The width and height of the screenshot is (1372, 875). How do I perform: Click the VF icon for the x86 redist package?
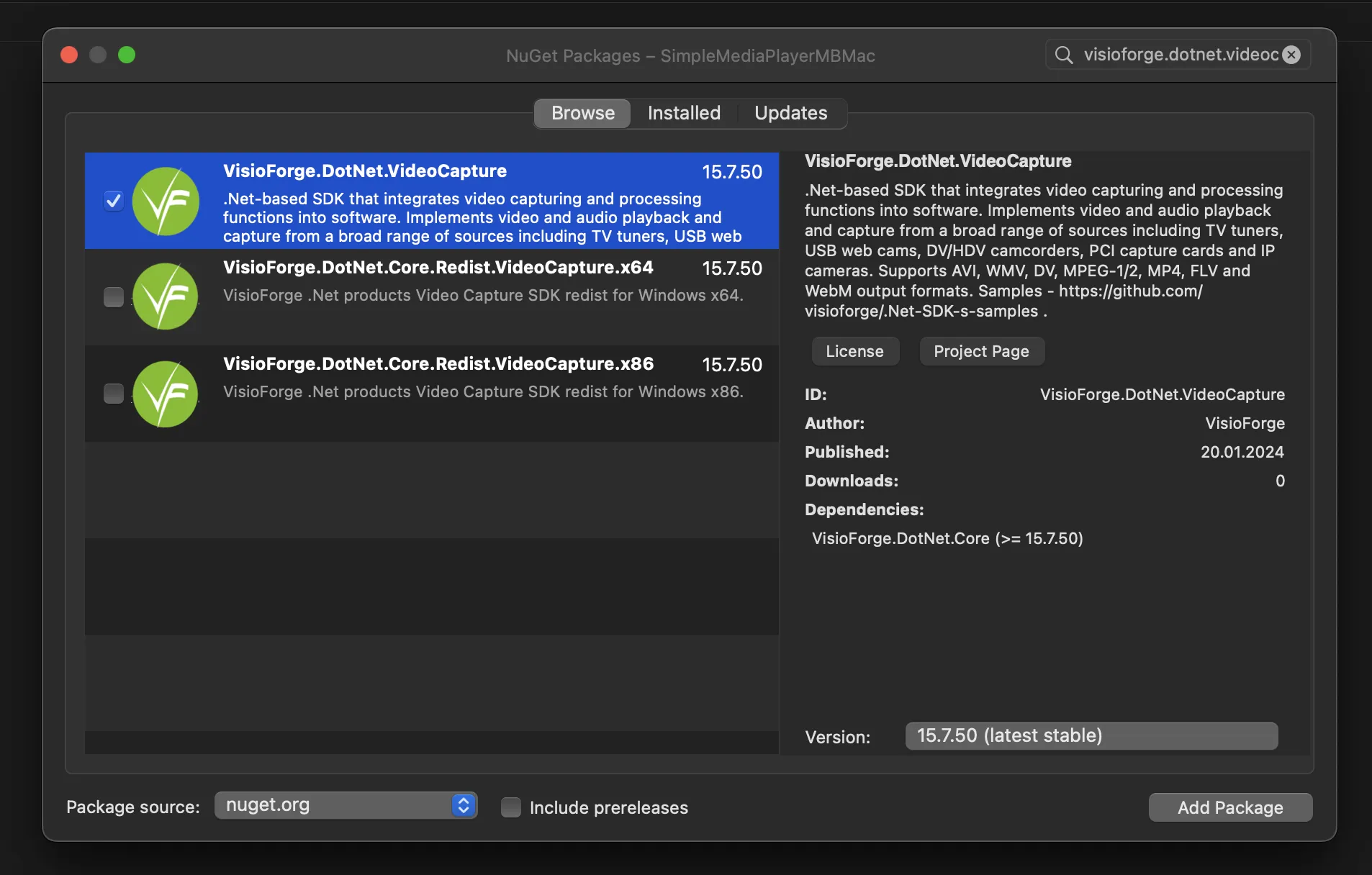(x=165, y=394)
